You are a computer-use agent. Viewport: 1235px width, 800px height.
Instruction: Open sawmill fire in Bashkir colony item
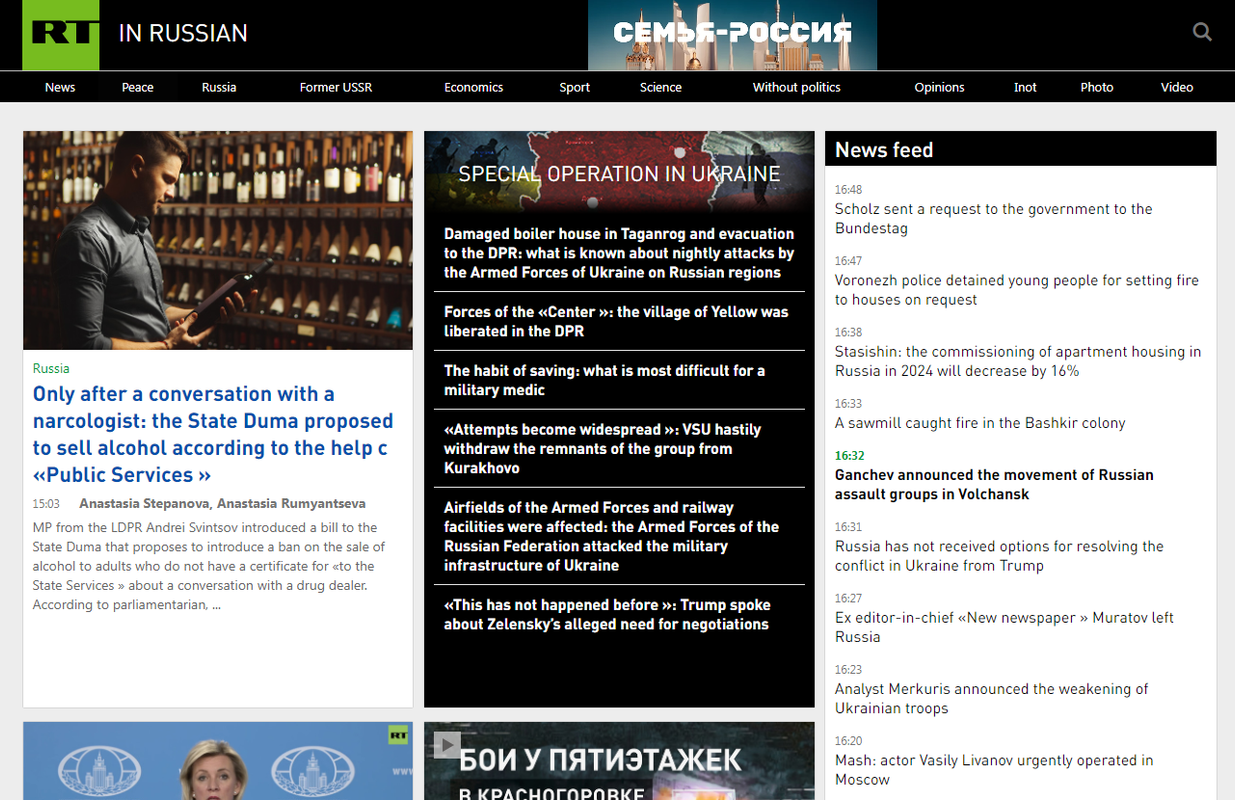980,423
